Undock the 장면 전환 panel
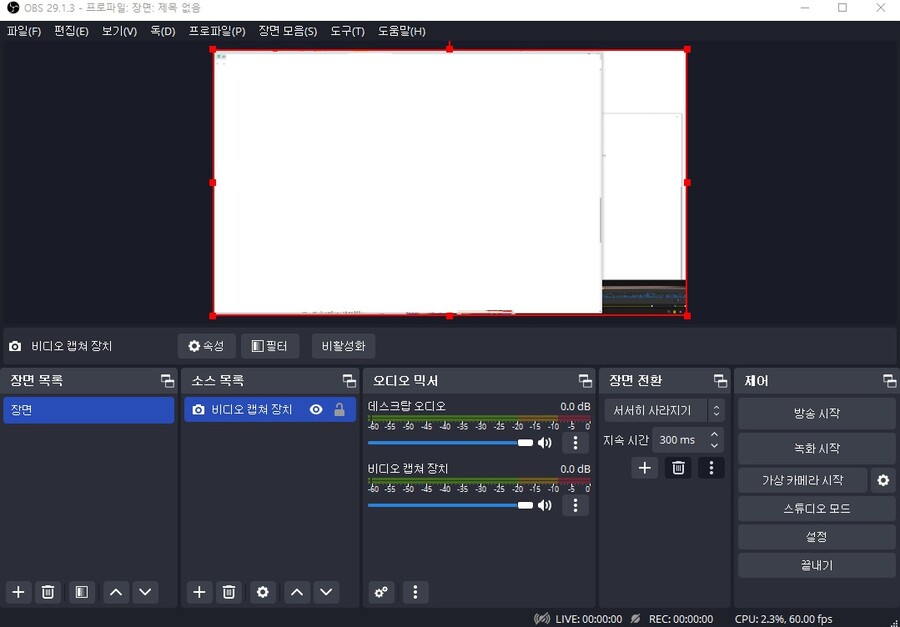Viewport: 900px width, 627px height. pos(720,380)
